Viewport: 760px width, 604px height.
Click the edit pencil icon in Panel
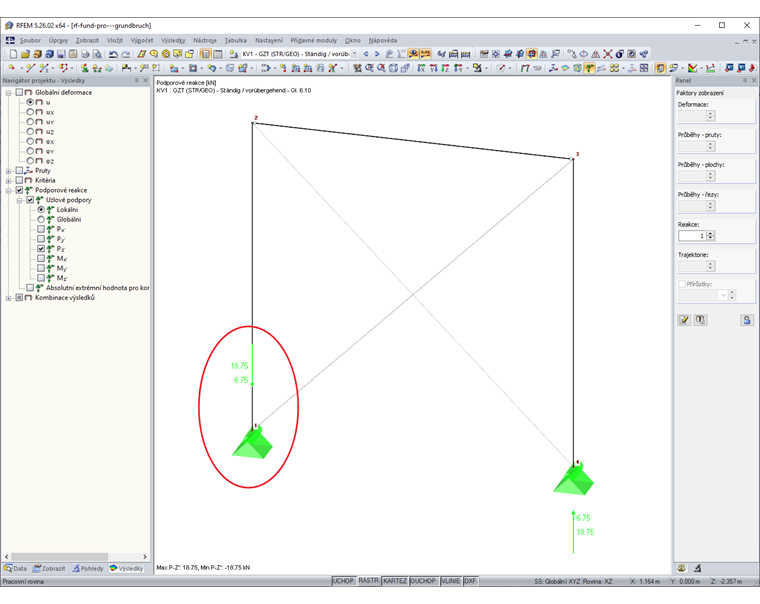684,319
